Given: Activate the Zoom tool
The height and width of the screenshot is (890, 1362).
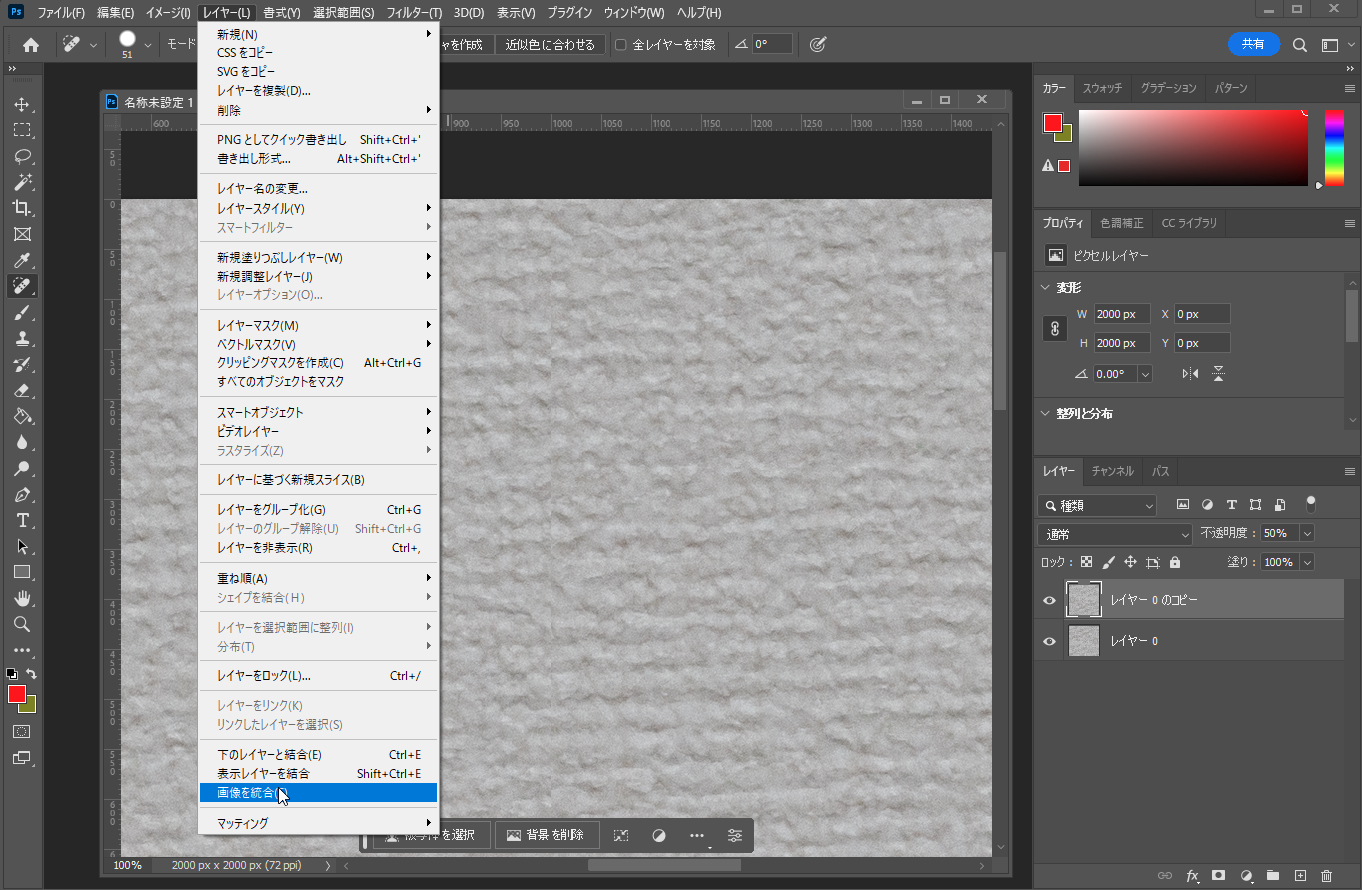Looking at the screenshot, I should [x=22, y=624].
